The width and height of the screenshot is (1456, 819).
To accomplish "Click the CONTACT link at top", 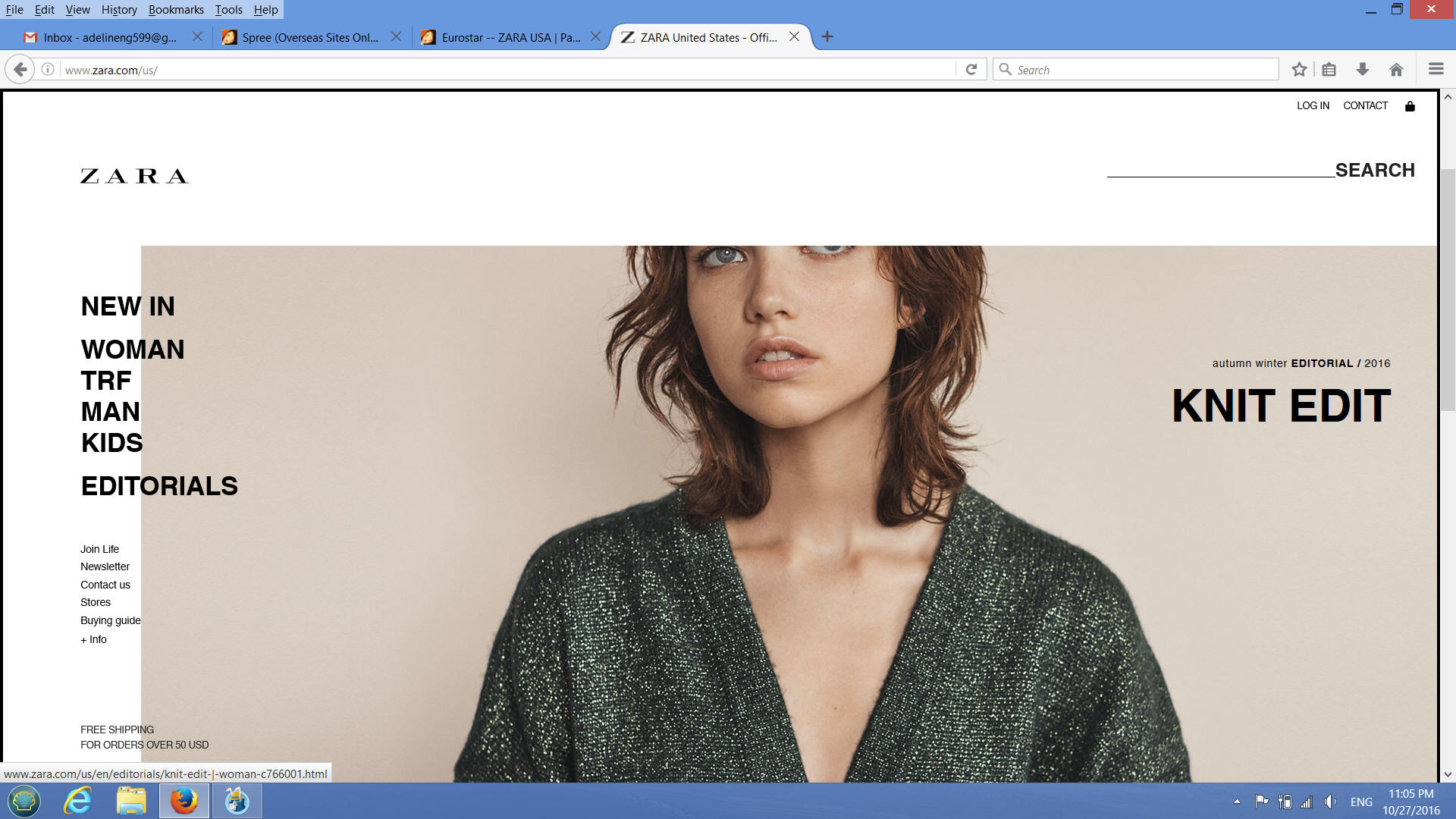I will [1365, 106].
